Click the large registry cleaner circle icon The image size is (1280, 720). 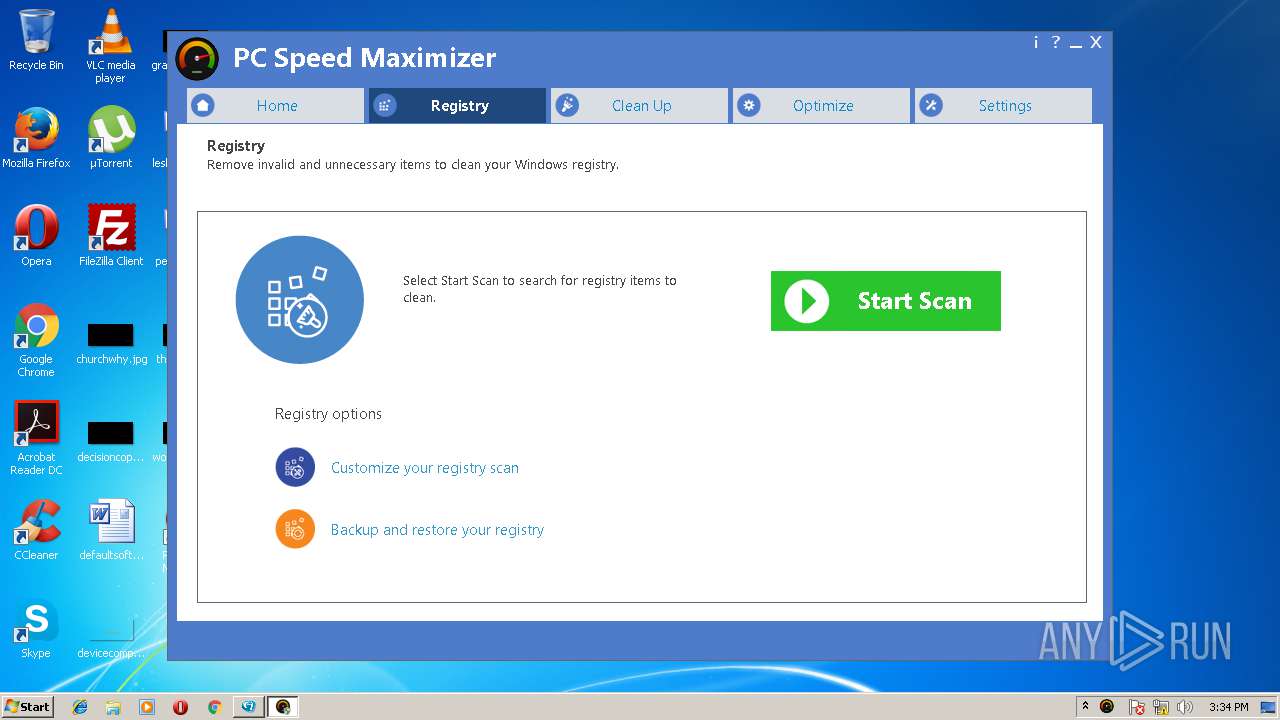300,300
